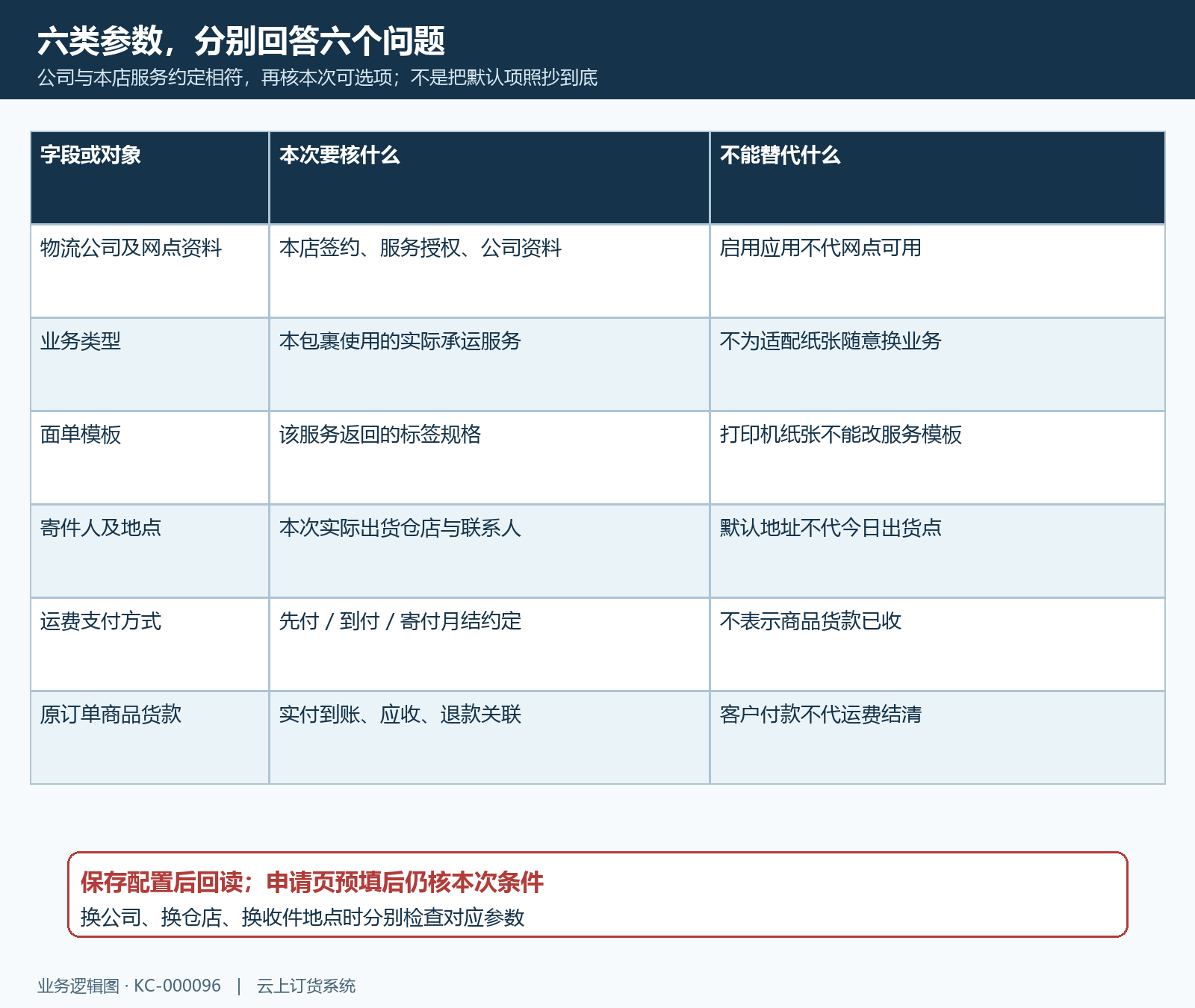This screenshot has height=1008, width=1195.
Task: Click the subtitle starting with 公司与本店服务约定相符
Action: (317, 78)
